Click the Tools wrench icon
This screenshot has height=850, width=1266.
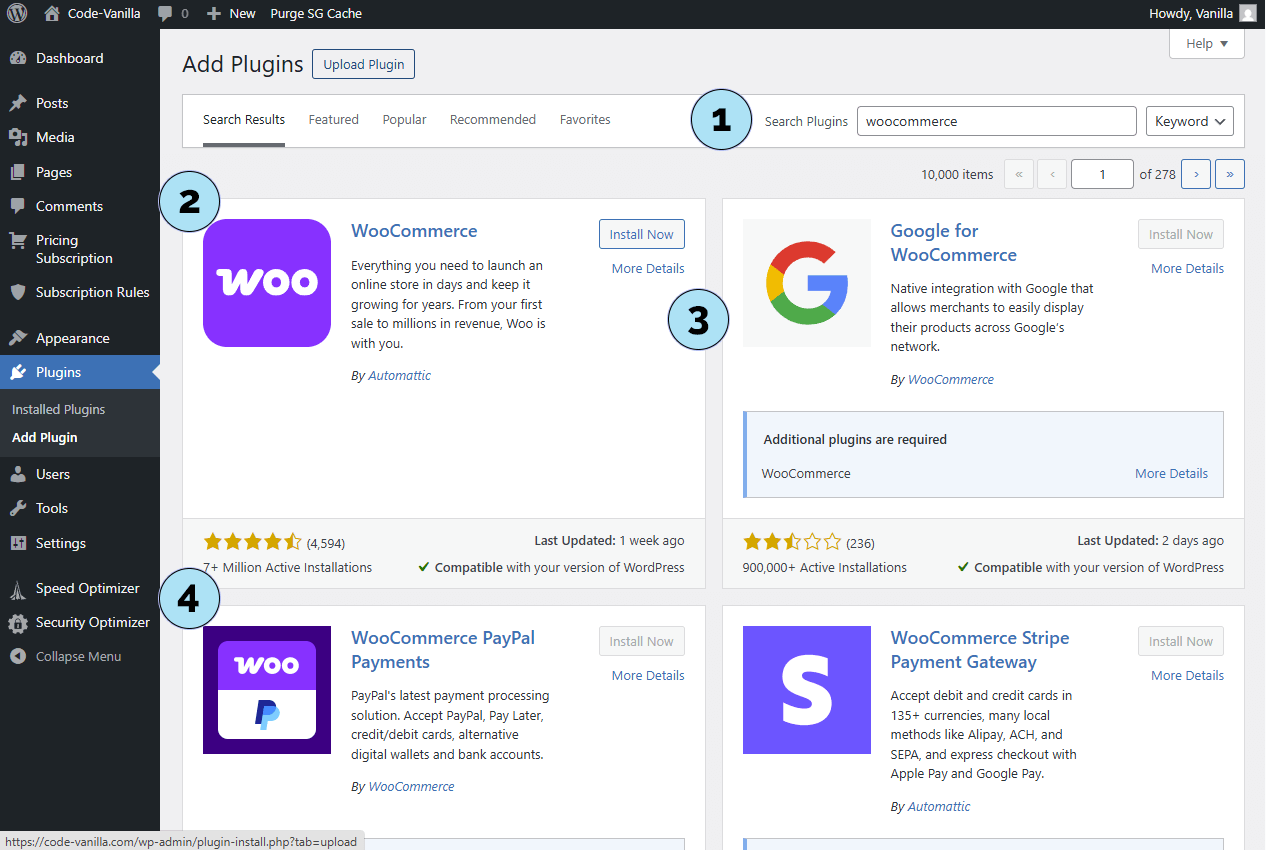[x=18, y=508]
